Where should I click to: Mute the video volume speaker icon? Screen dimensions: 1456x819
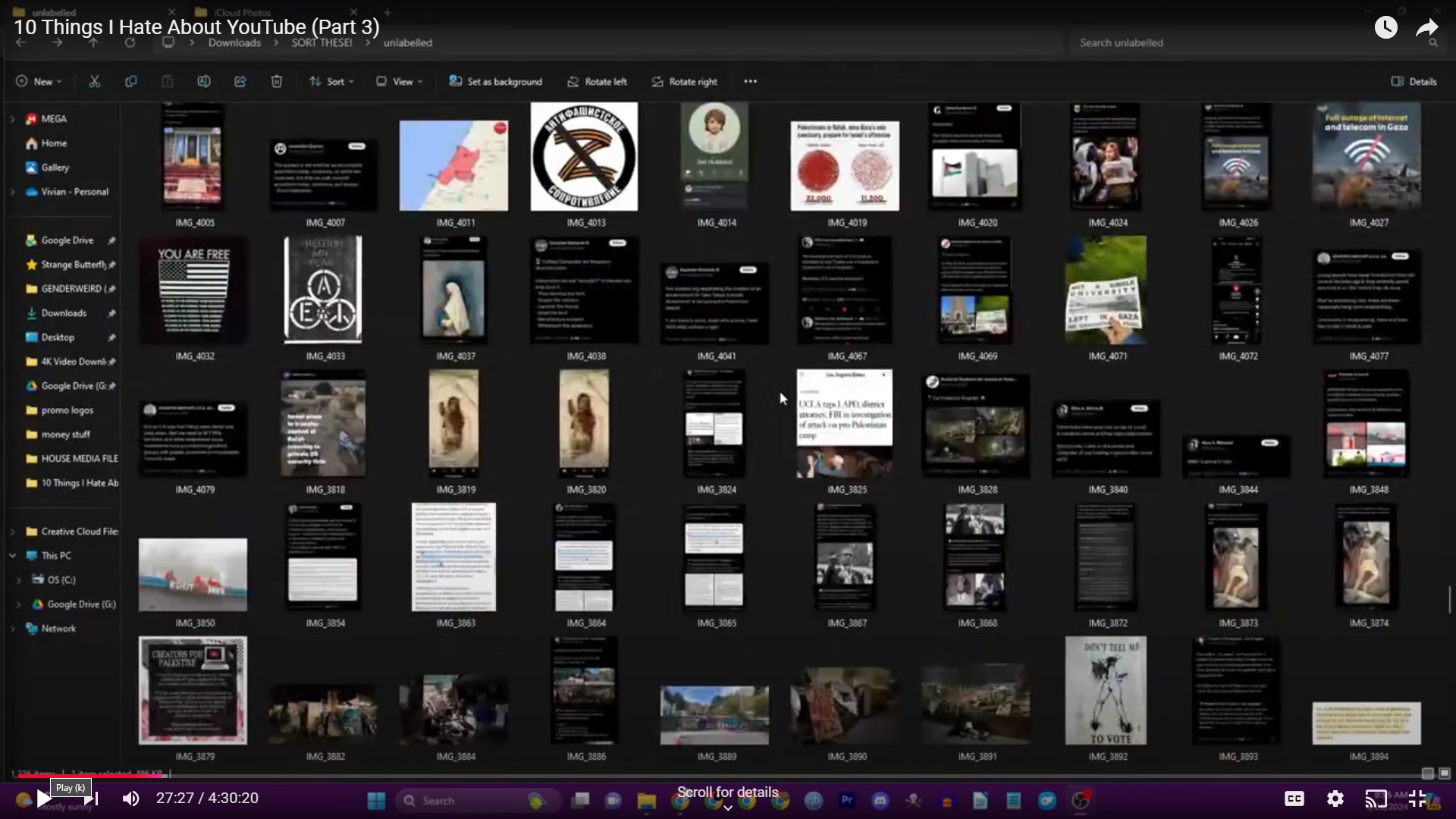pos(131,799)
